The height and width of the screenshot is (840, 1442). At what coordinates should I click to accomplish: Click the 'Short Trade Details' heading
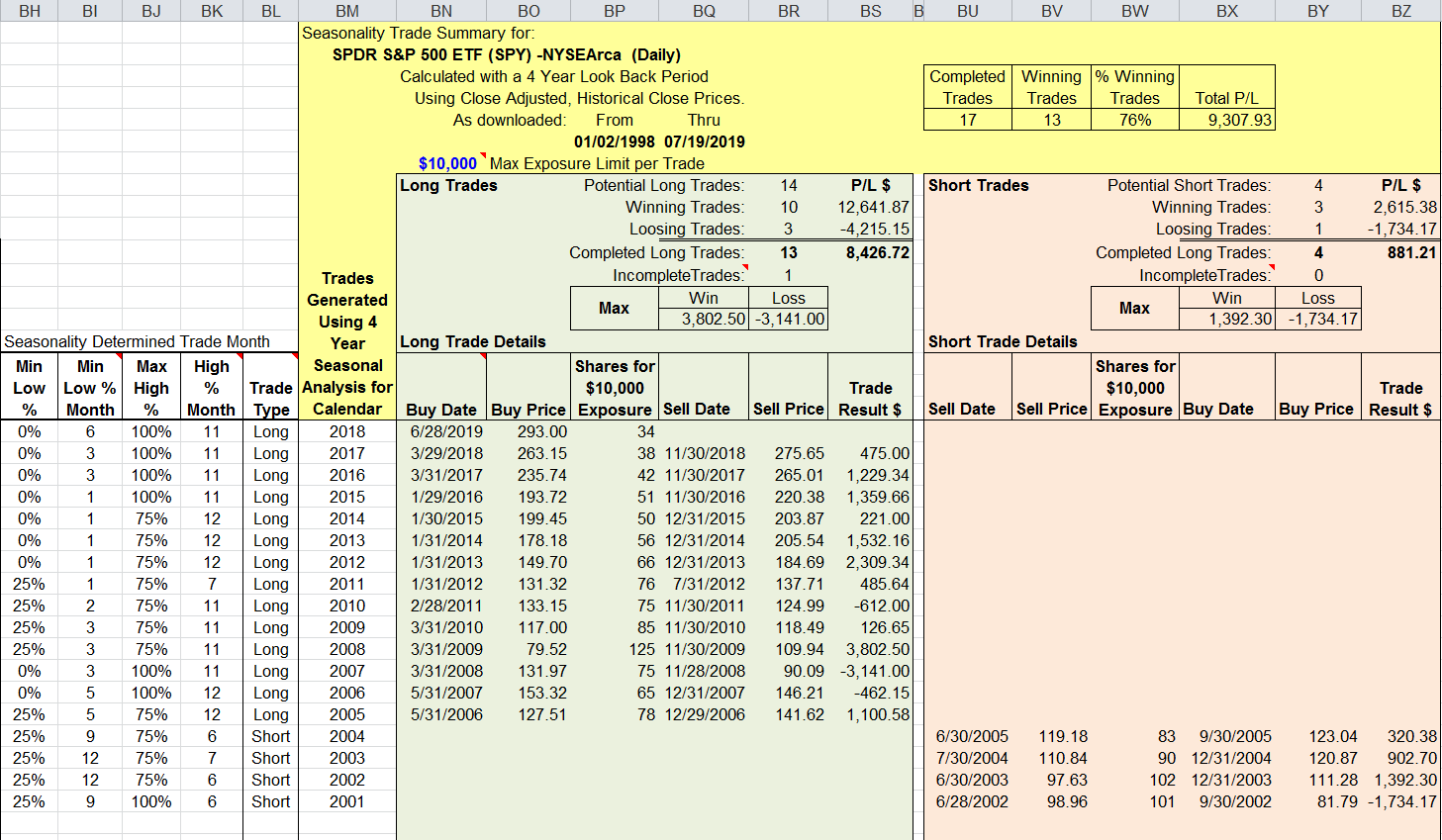pyautogui.click(x=1002, y=341)
